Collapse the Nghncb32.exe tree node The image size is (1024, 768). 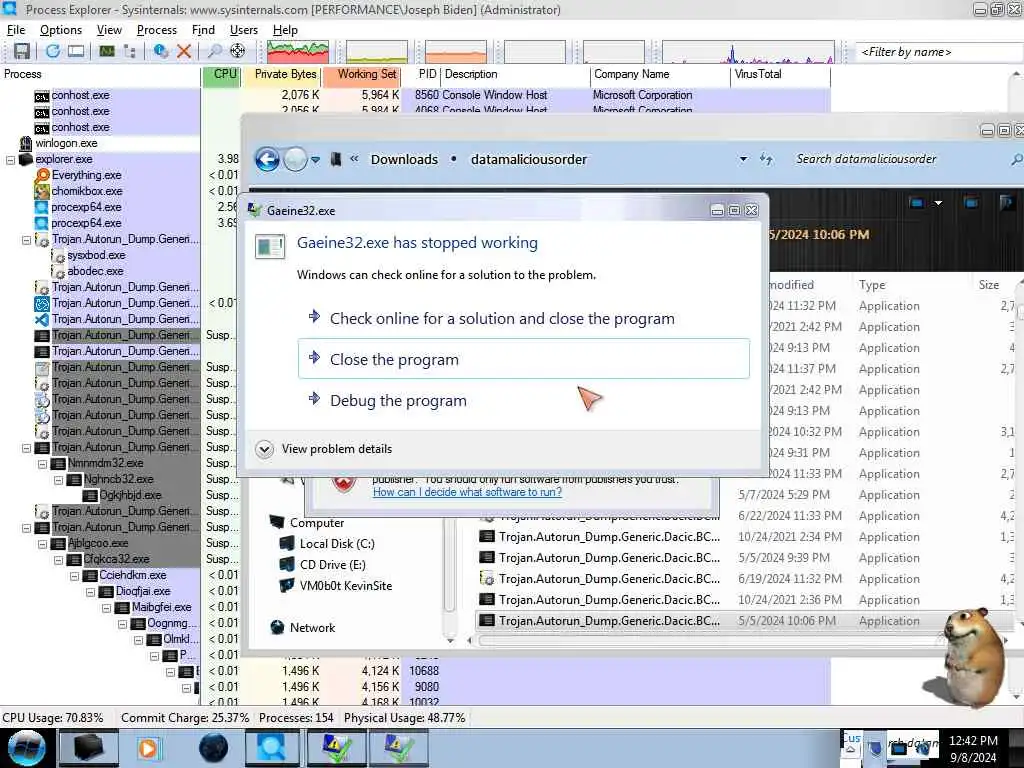coord(58,480)
